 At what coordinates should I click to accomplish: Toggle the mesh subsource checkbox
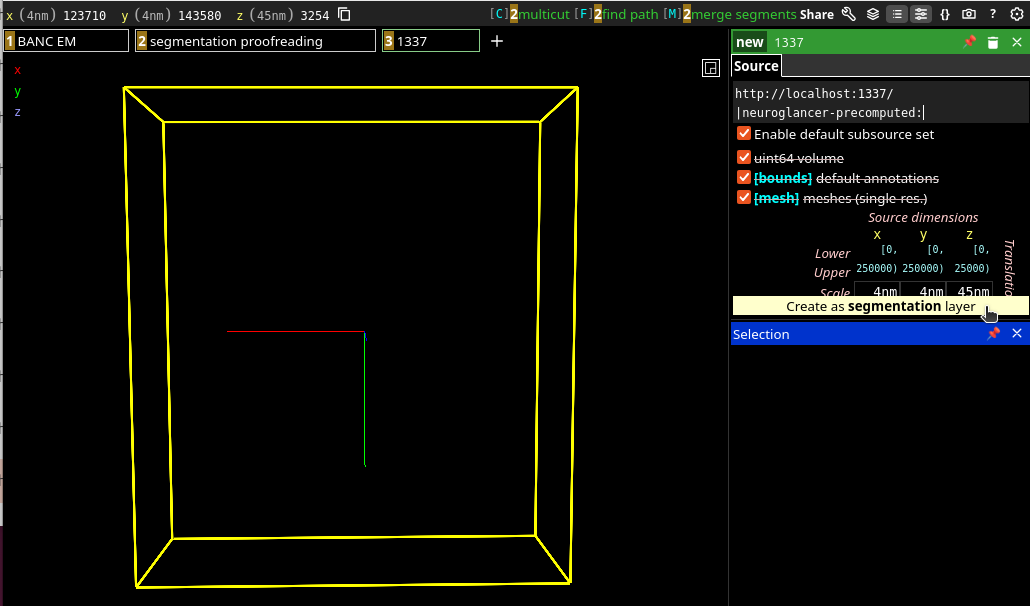[744, 197]
